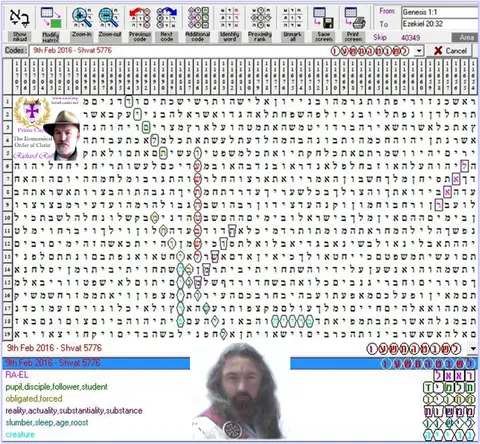The image size is (480, 444).
Task: Select the RA-EL code entry
Action: coord(17,375)
